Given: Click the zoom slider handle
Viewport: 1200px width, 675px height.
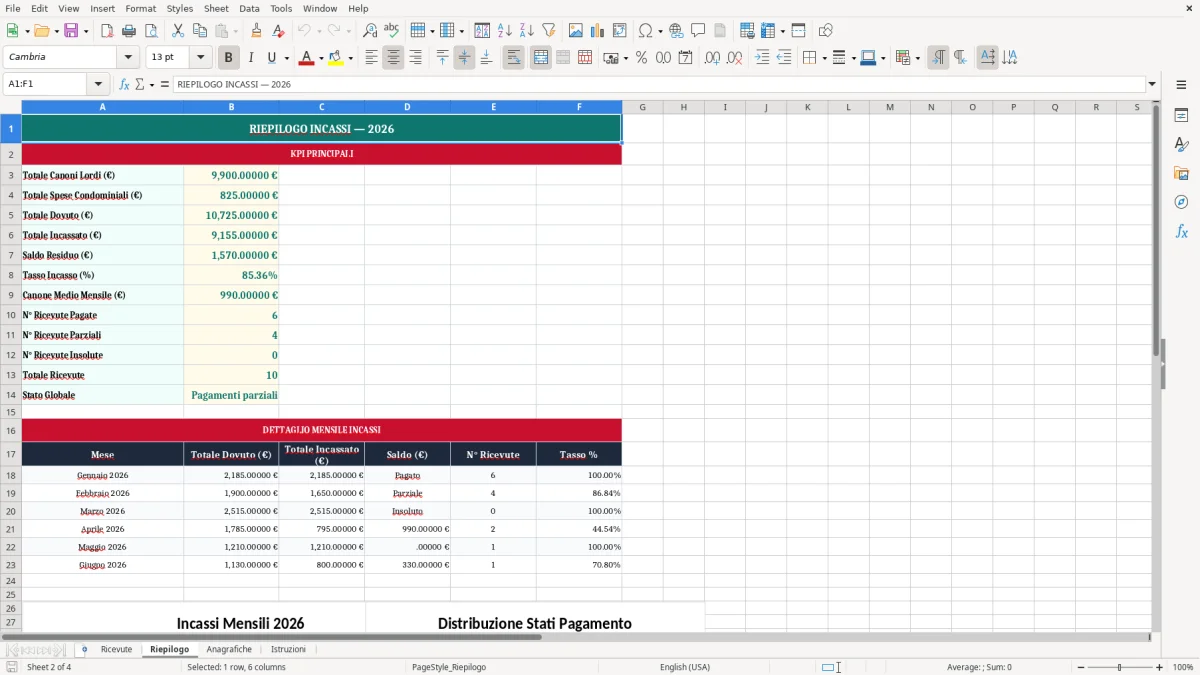Looking at the screenshot, I should tap(1119, 667).
